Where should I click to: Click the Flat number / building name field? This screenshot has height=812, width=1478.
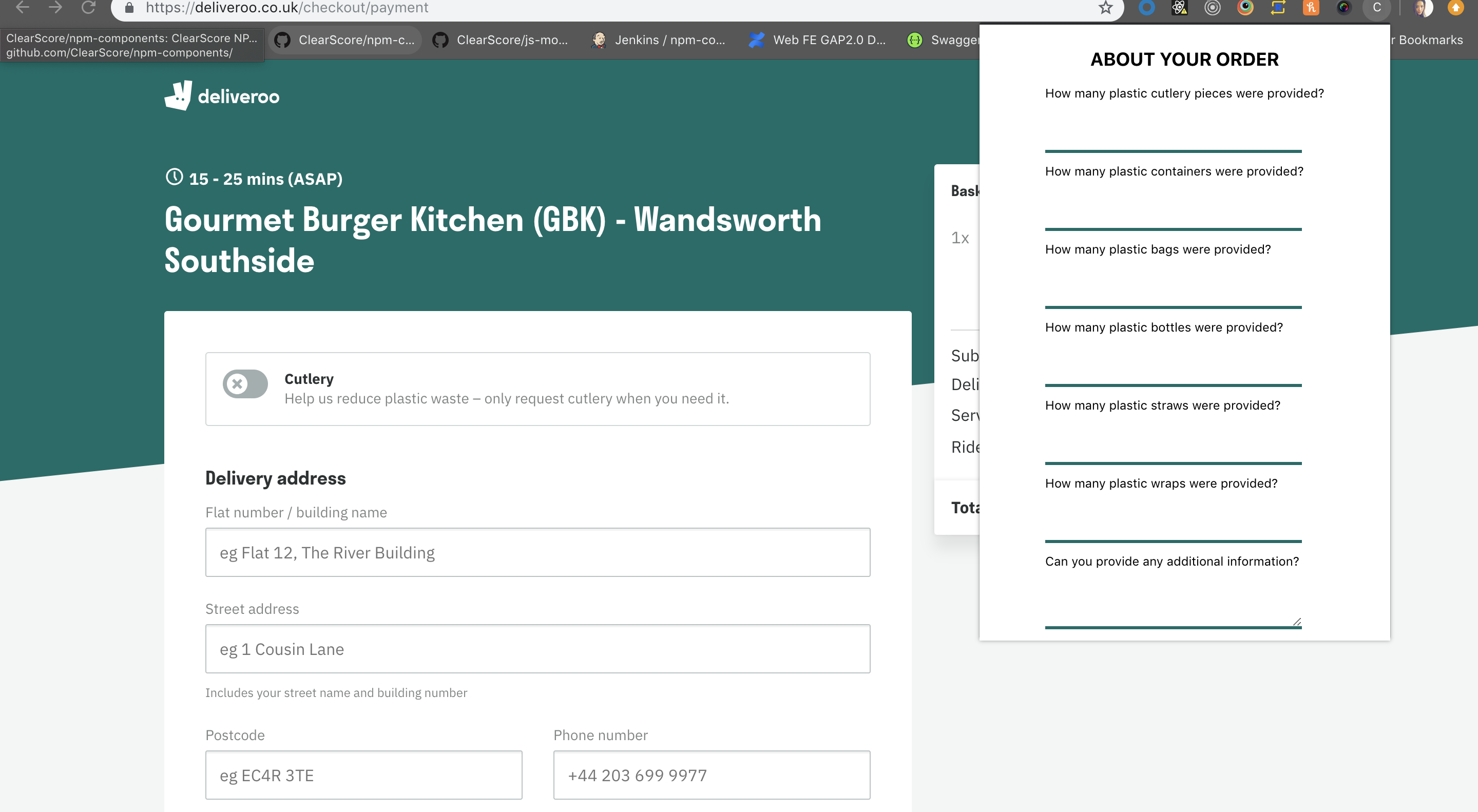537,552
